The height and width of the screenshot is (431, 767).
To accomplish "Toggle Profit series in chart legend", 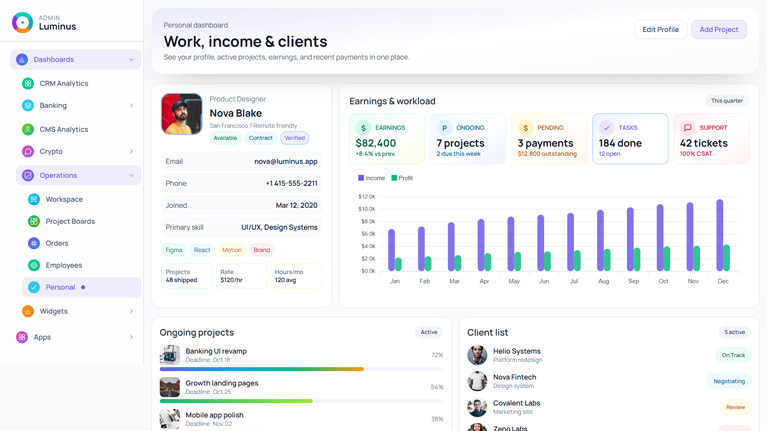I will coord(402,178).
